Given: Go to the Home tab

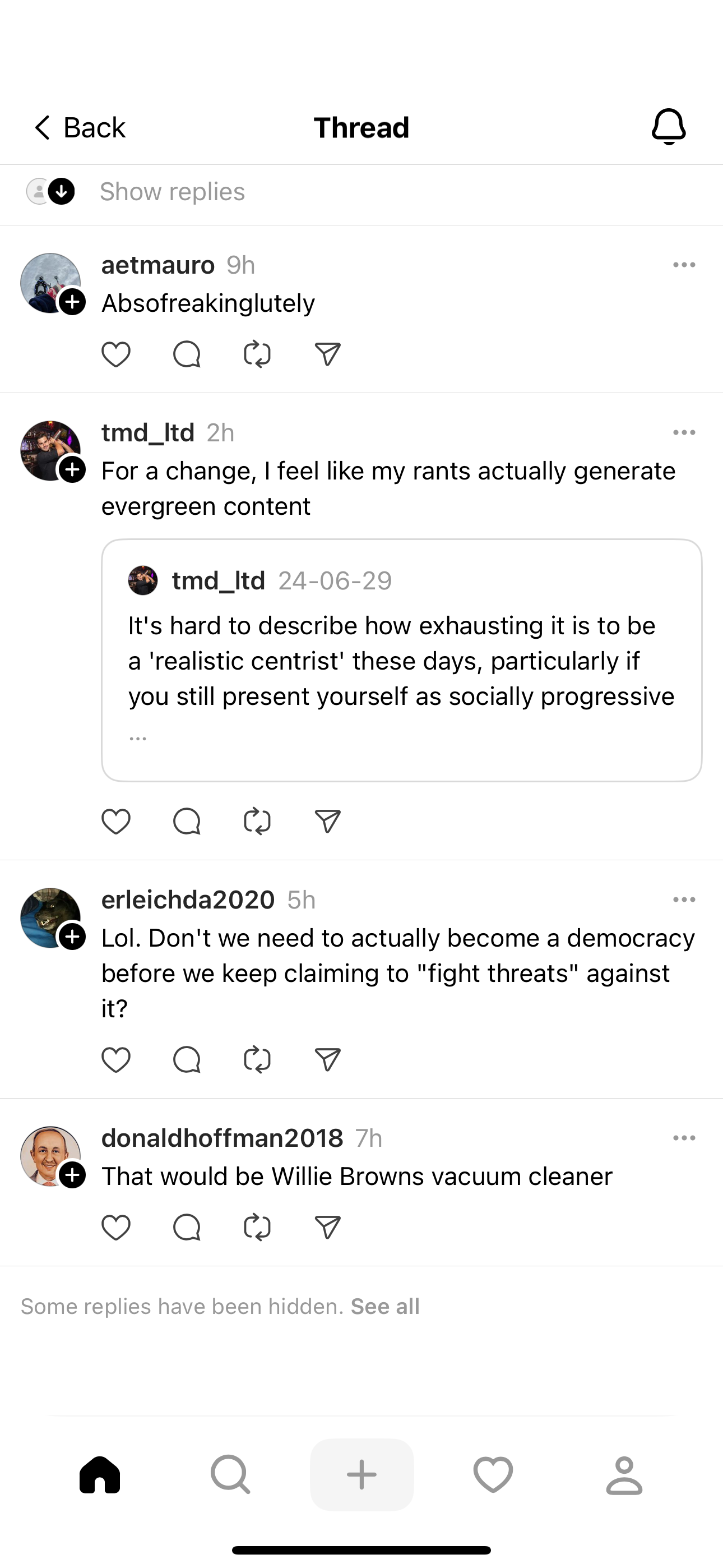Looking at the screenshot, I should 100,1474.
